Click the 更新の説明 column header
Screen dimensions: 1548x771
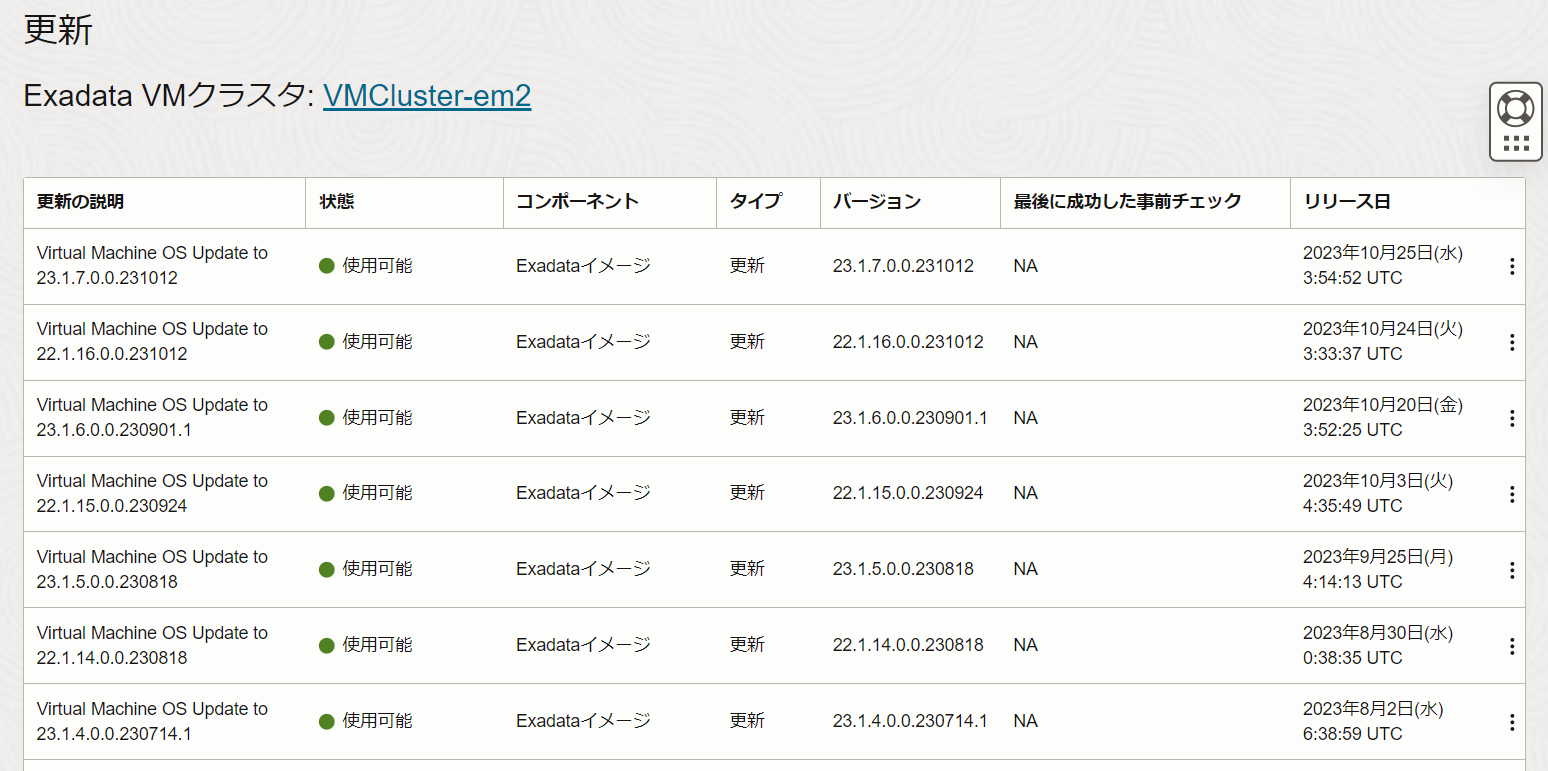81,202
